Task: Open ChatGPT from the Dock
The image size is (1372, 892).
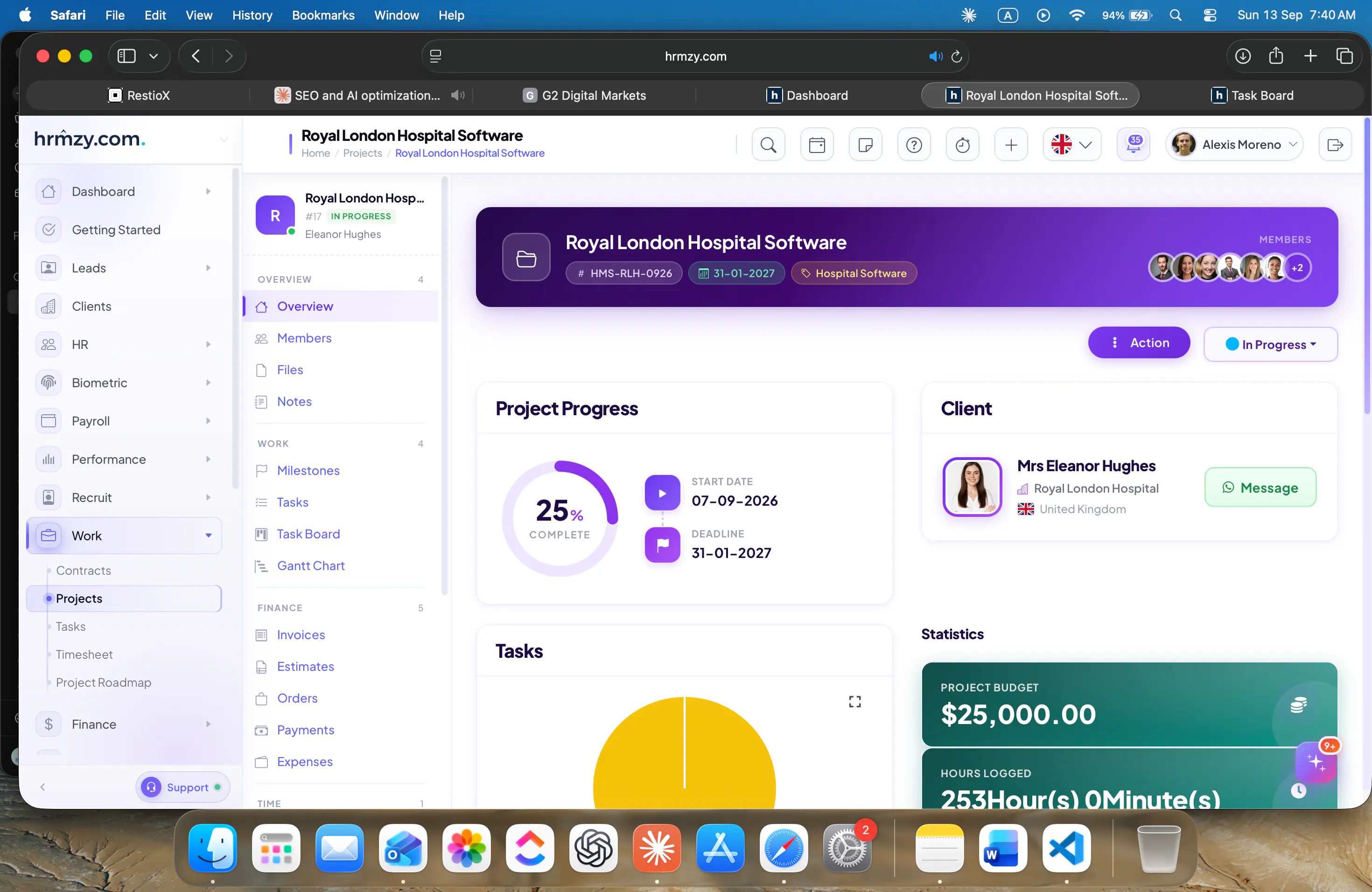Action: pyautogui.click(x=593, y=848)
